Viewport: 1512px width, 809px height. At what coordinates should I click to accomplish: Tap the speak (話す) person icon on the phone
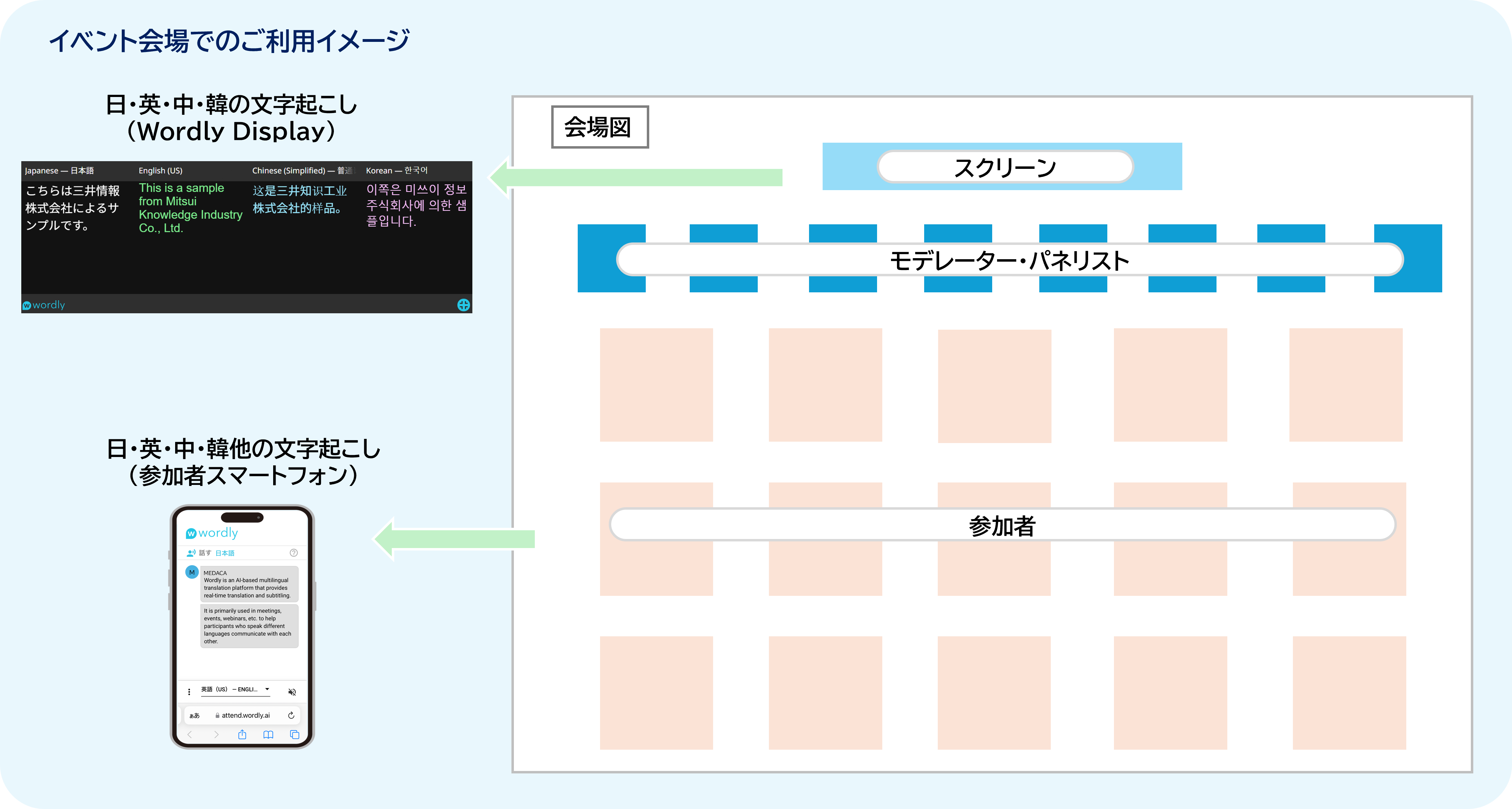click(191, 553)
